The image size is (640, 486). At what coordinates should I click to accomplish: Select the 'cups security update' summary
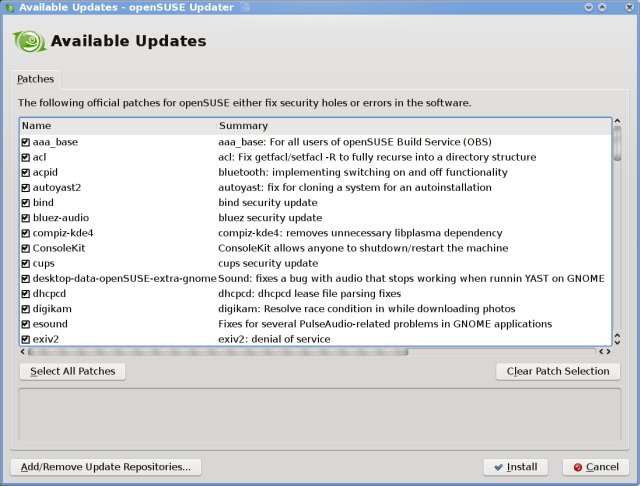[268, 263]
